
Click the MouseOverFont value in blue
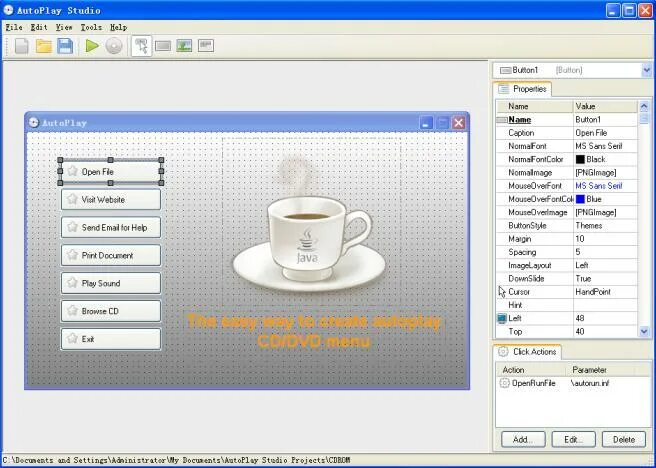pos(605,186)
